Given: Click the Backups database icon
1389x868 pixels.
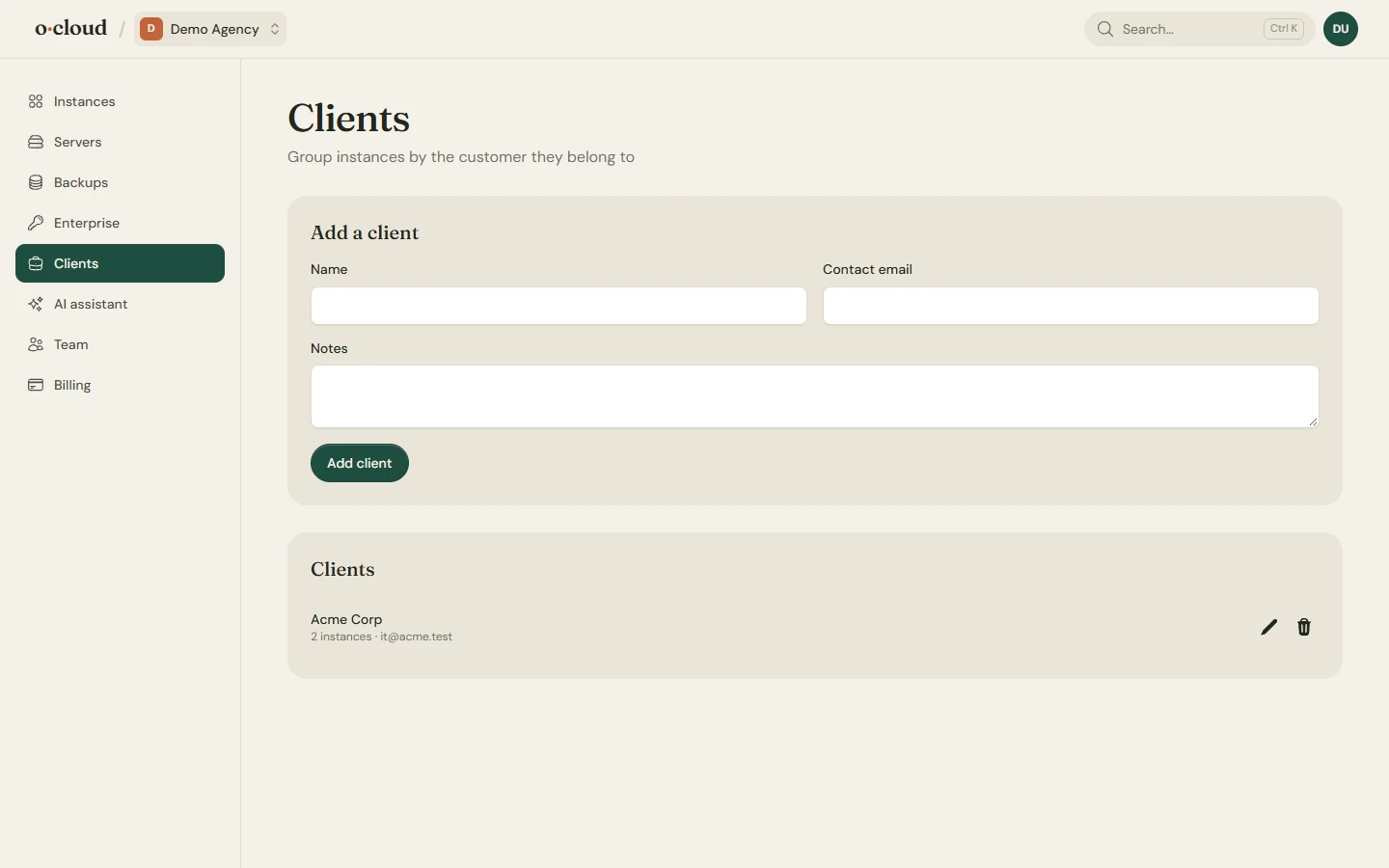Looking at the screenshot, I should [36, 182].
